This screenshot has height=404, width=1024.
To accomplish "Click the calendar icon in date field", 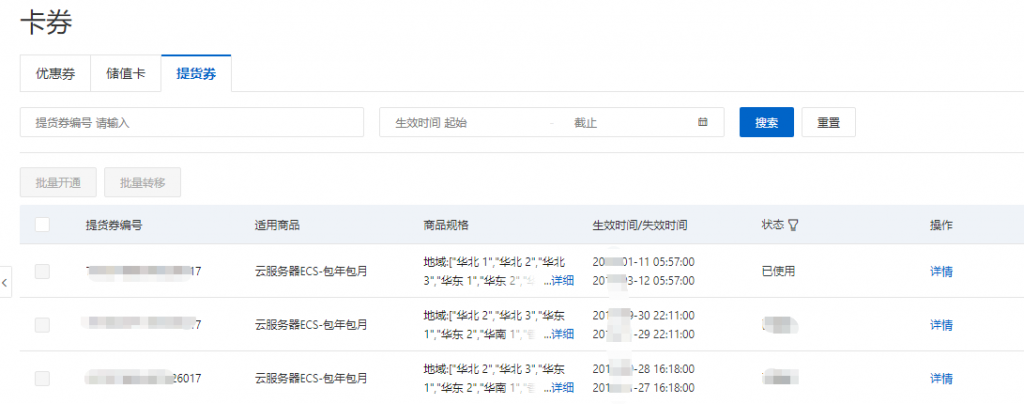I will click(x=703, y=122).
